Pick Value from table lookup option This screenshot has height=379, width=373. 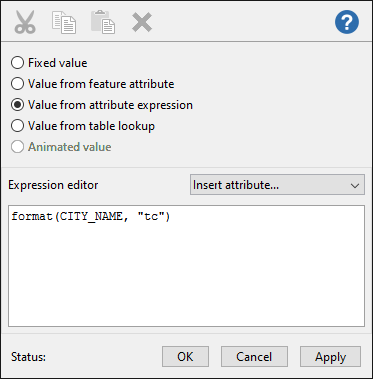[17, 126]
